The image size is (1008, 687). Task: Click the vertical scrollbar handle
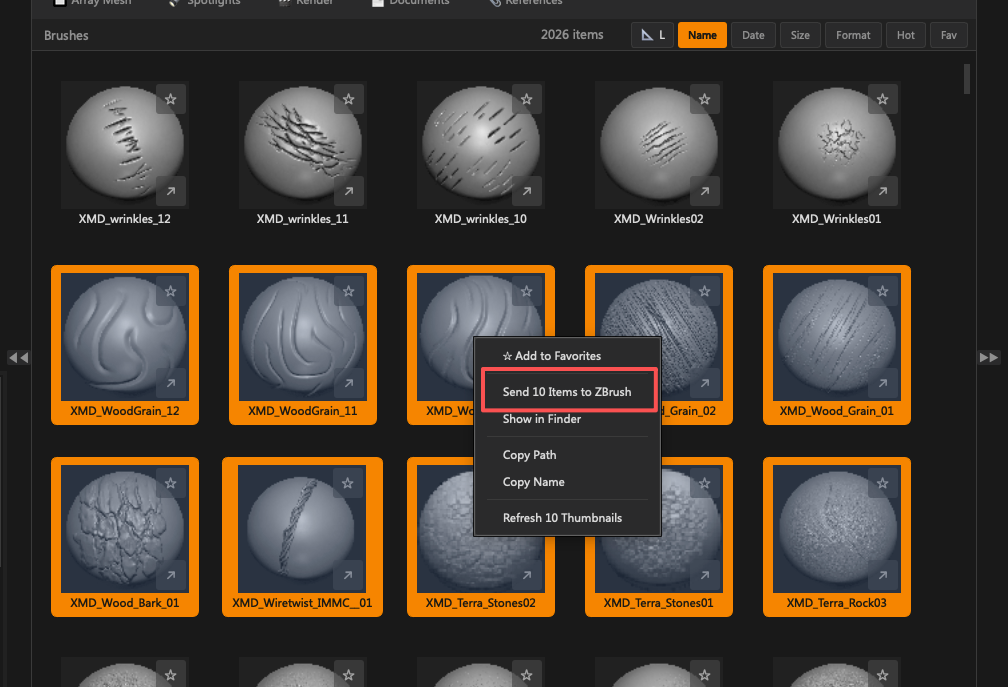point(967,79)
